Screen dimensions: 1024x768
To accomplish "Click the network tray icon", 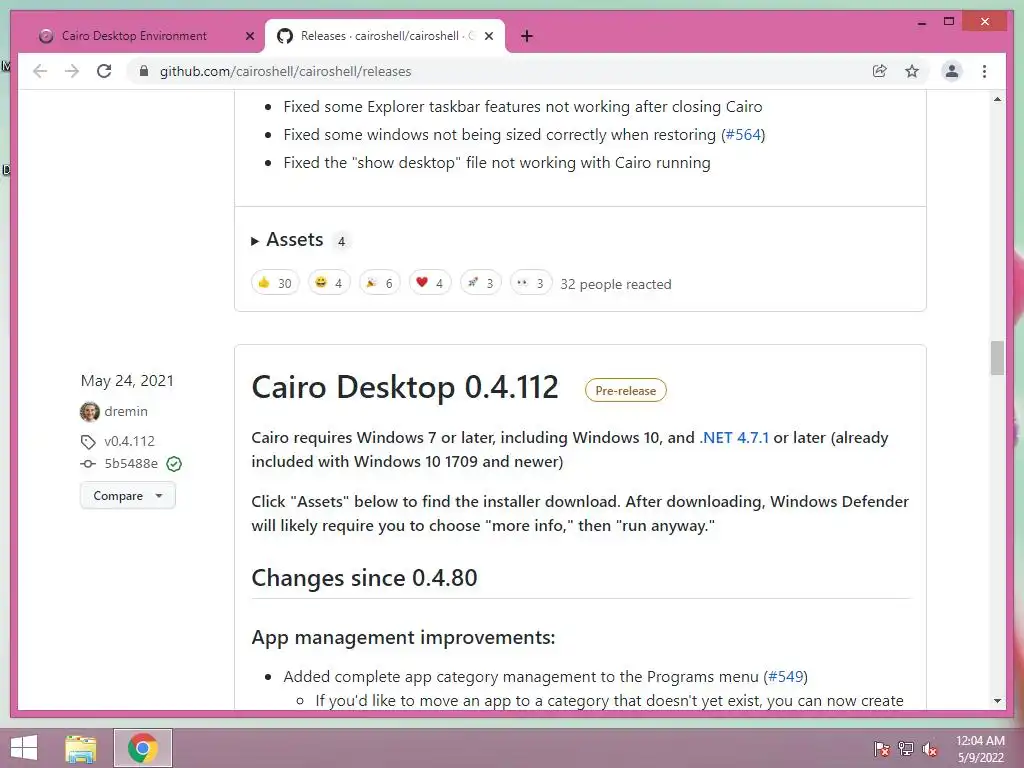I will 906,749.
